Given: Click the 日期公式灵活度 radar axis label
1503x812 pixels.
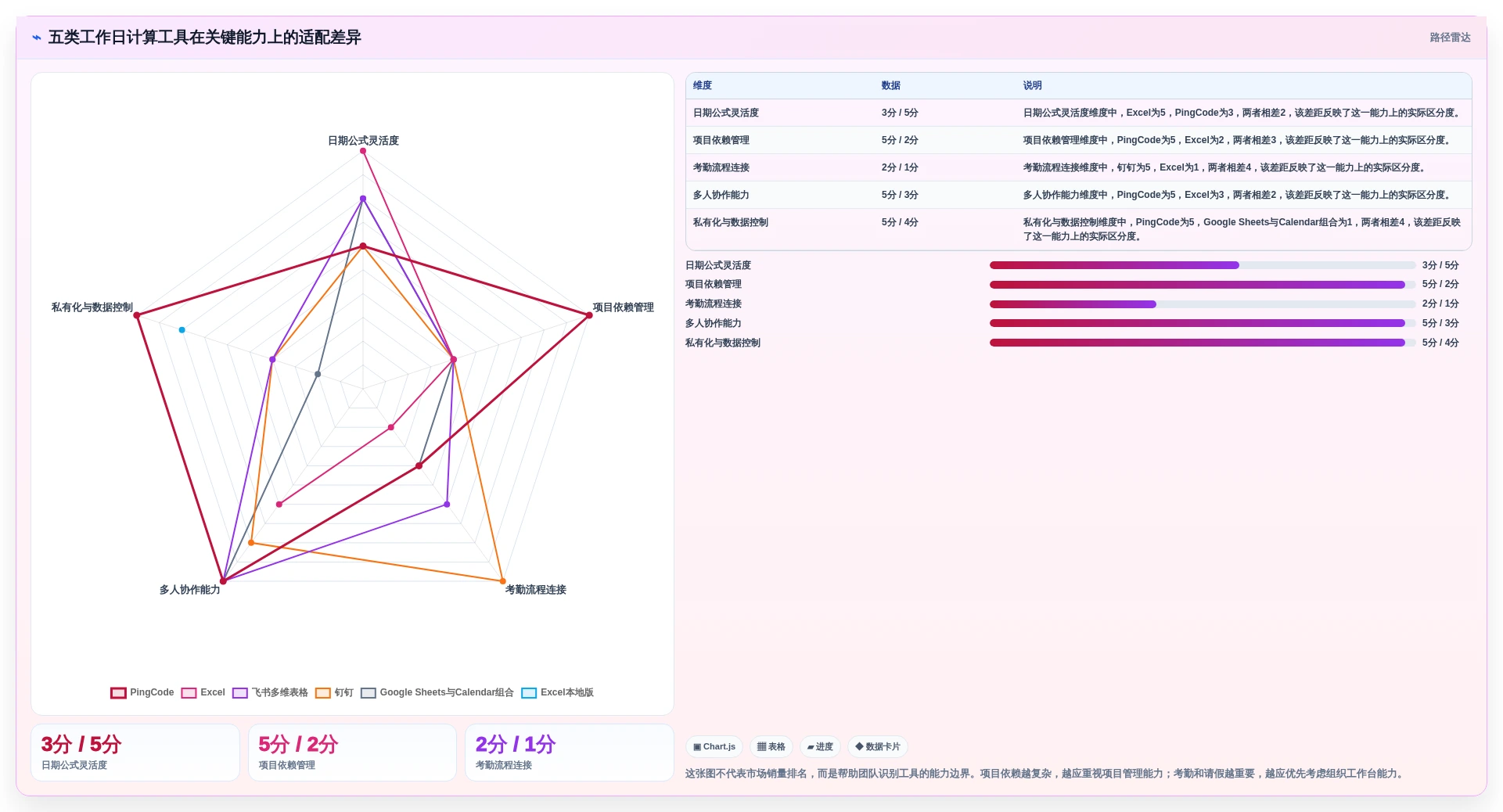Looking at the screenshot, I should [x=363, y=141].
